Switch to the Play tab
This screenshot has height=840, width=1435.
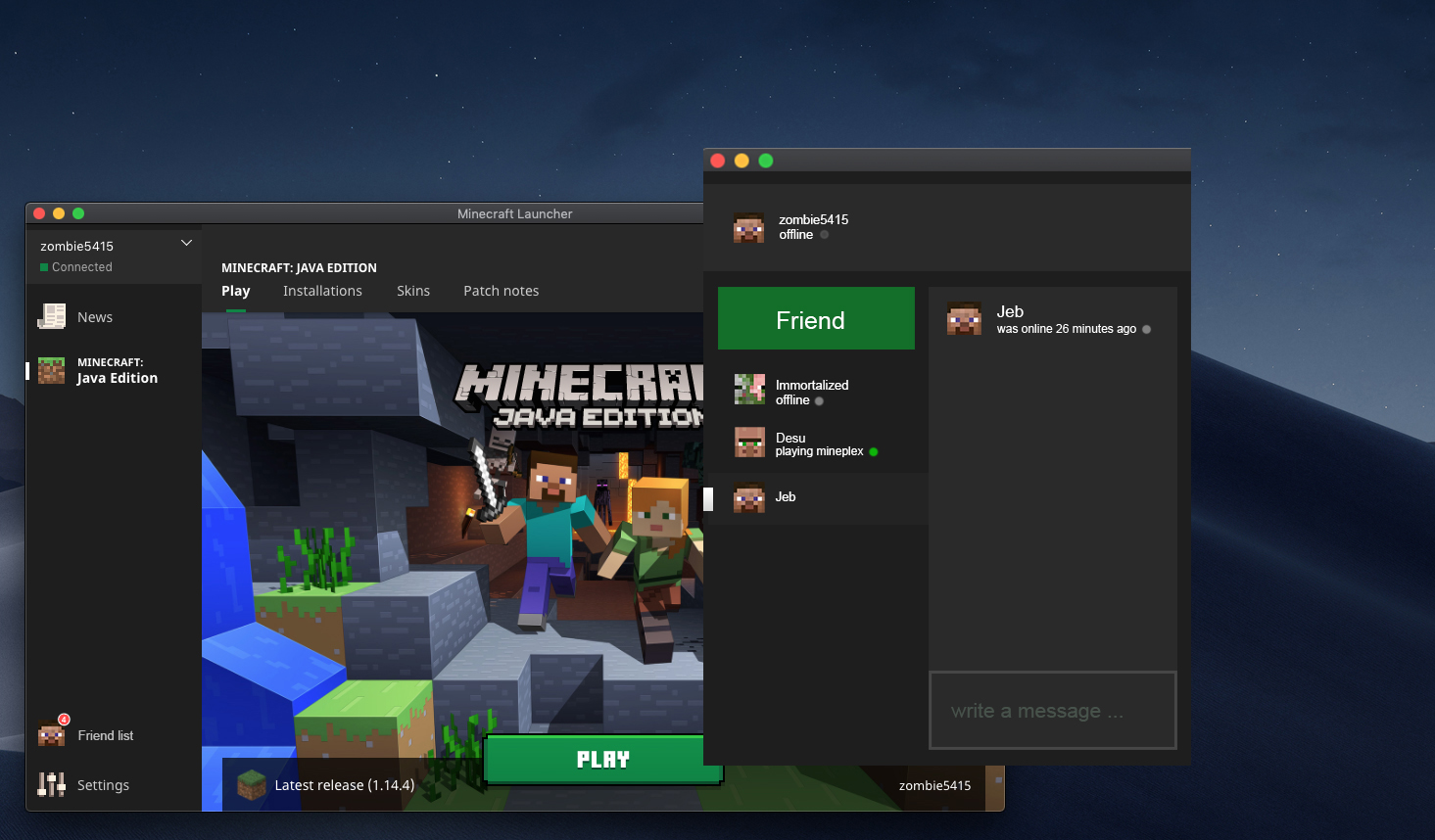(x=235, y=291)
